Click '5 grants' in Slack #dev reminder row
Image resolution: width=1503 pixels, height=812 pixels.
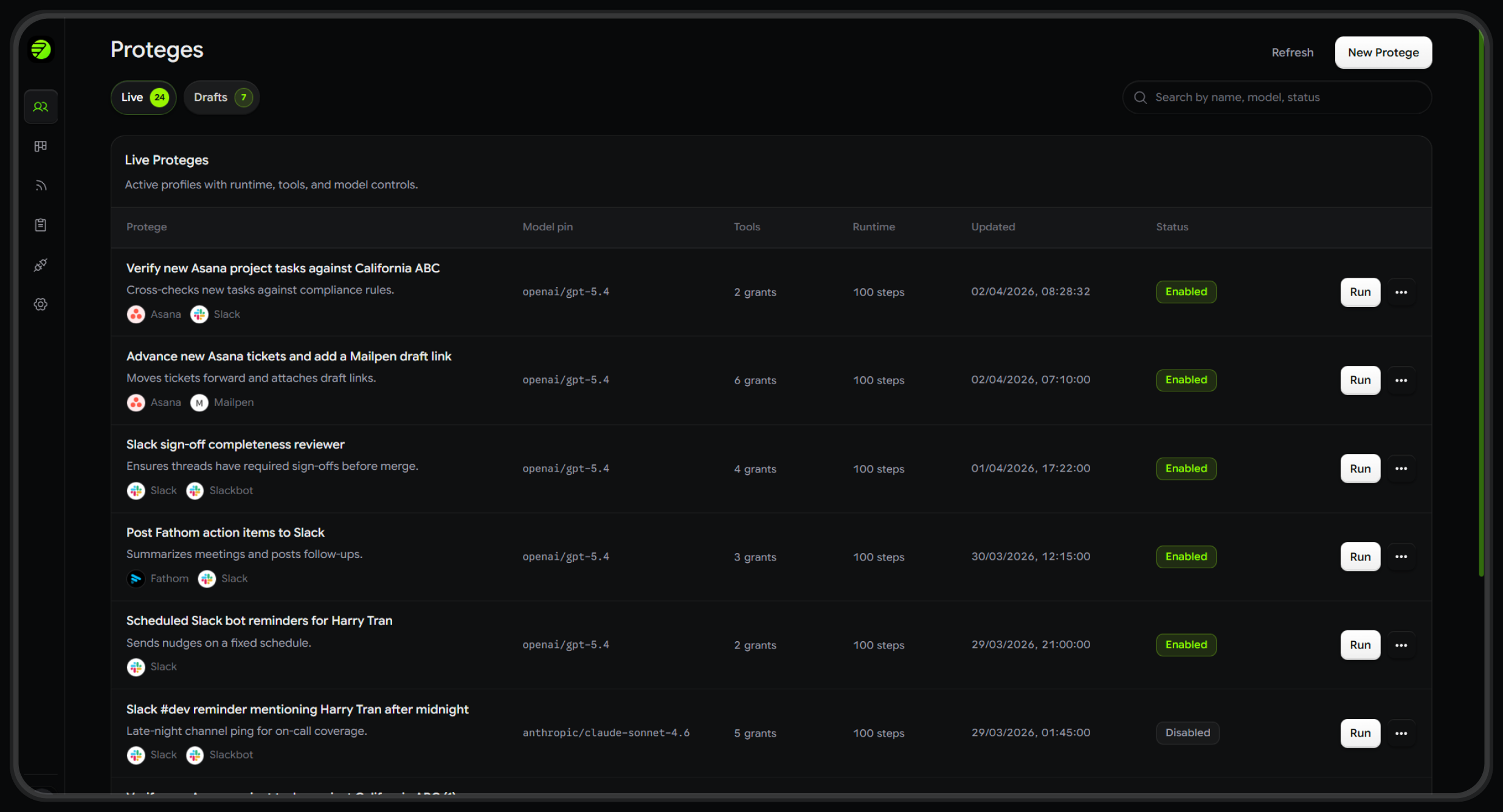(x=755, y=734)
